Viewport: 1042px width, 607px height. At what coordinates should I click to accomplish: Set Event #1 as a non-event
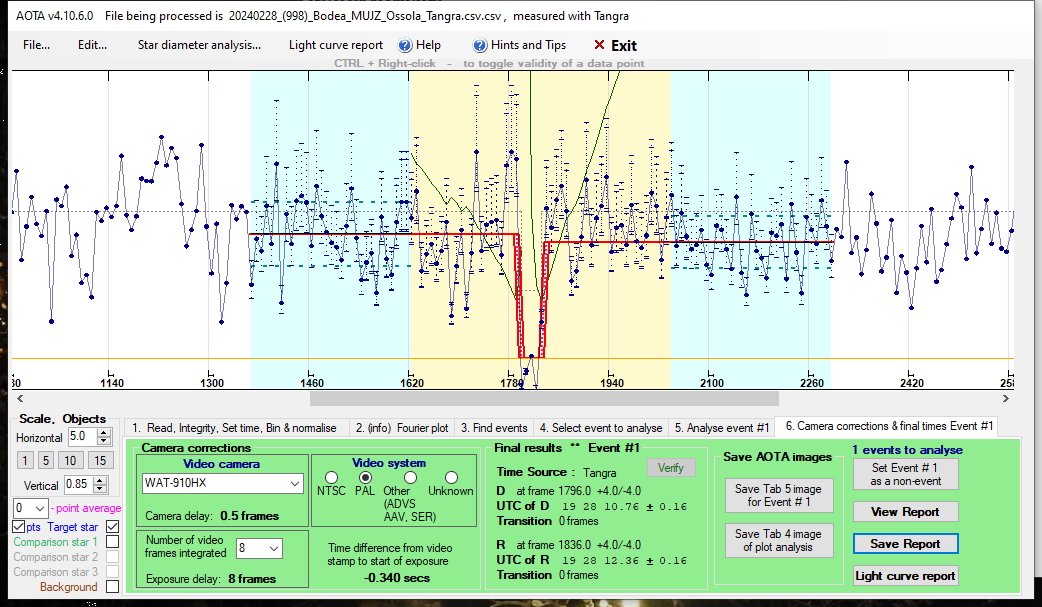(906, 474)
